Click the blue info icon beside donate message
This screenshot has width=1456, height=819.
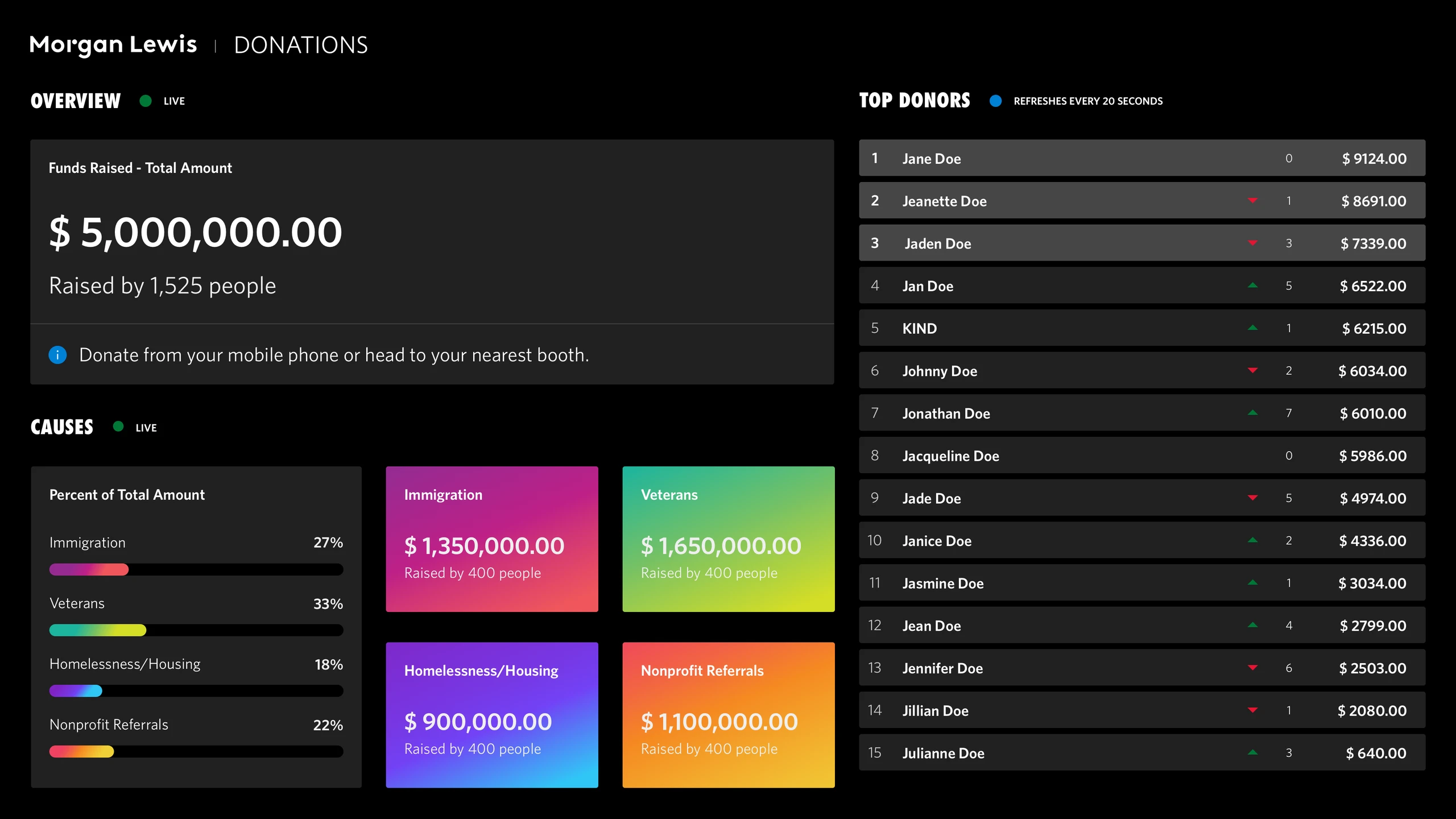pos(57,355)
